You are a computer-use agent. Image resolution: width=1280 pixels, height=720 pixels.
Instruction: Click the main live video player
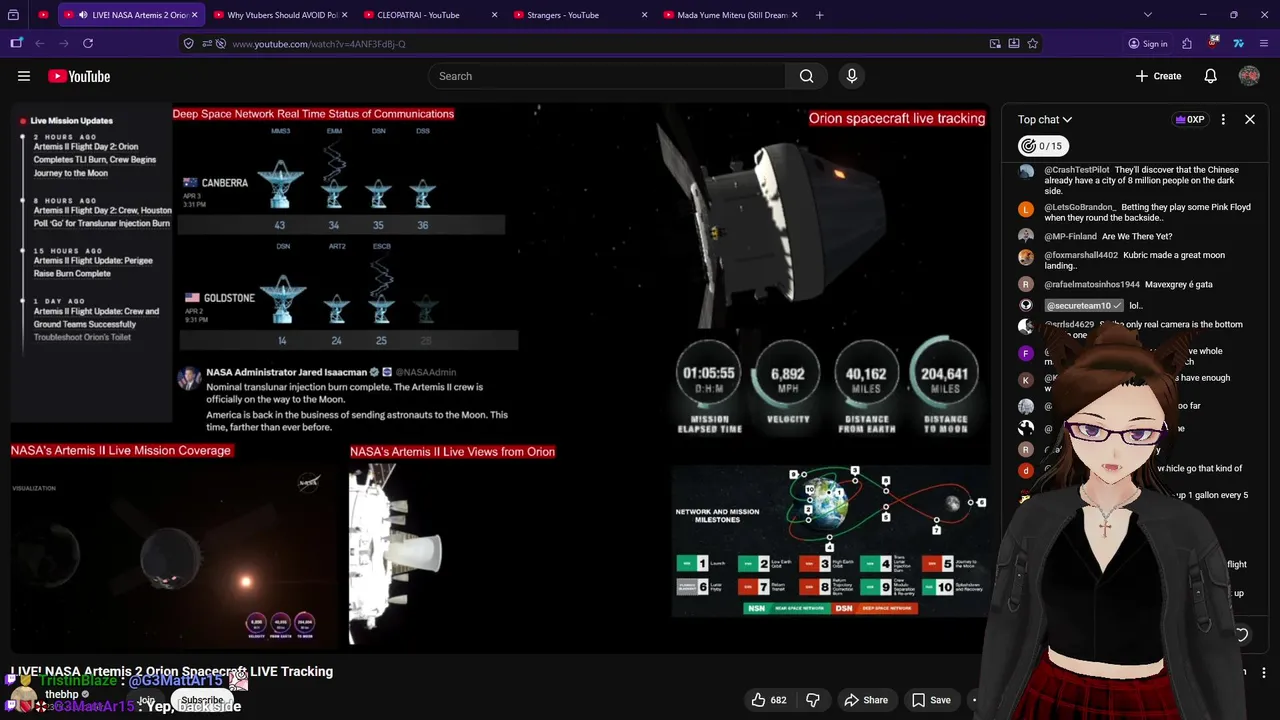(x=500, y=378)
